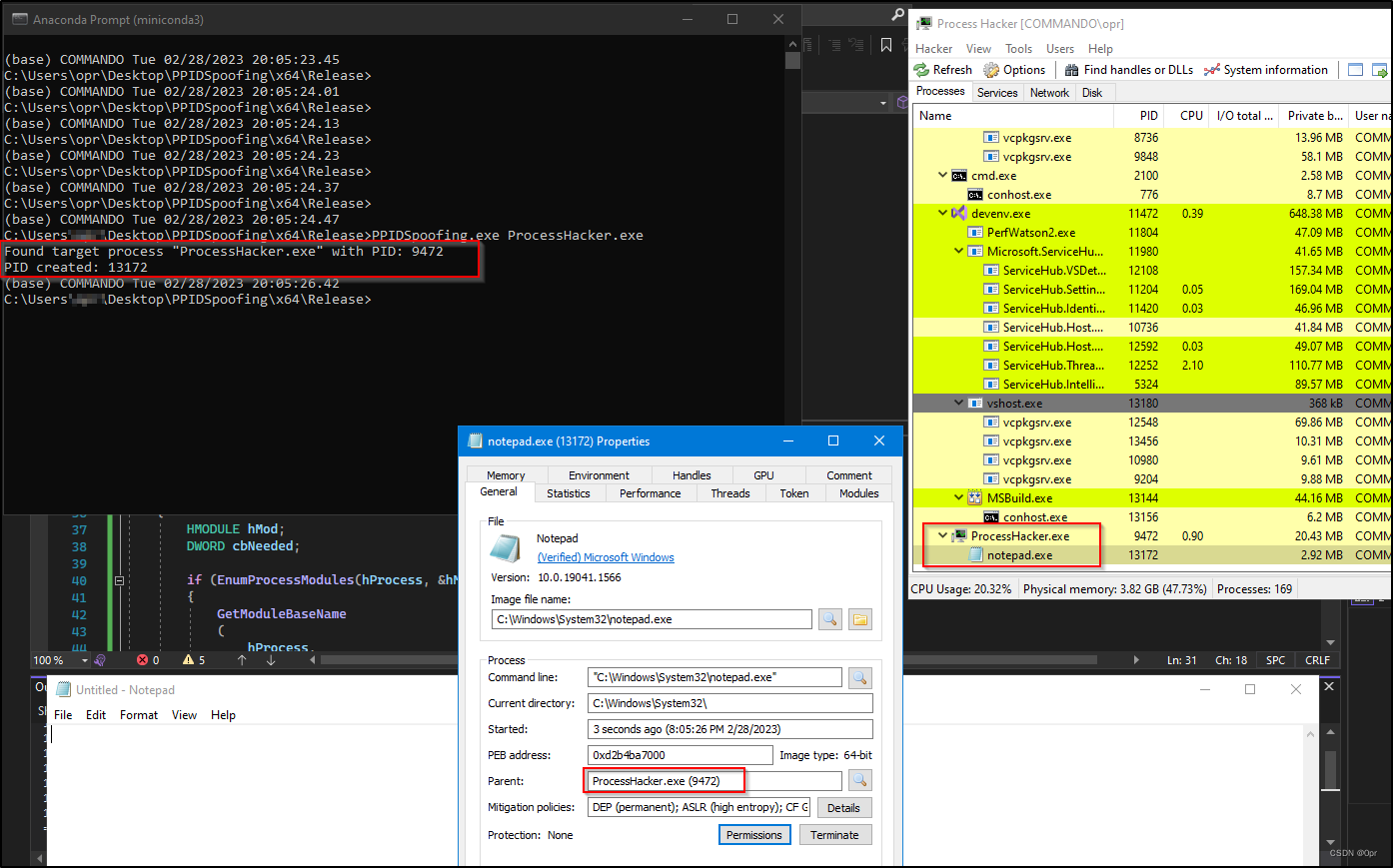Image resolution: width=1393 pixels, height=868 pixels.
Task: Click ProcessHacker.exe icon in process tree
Action: [x=959, y=536]
